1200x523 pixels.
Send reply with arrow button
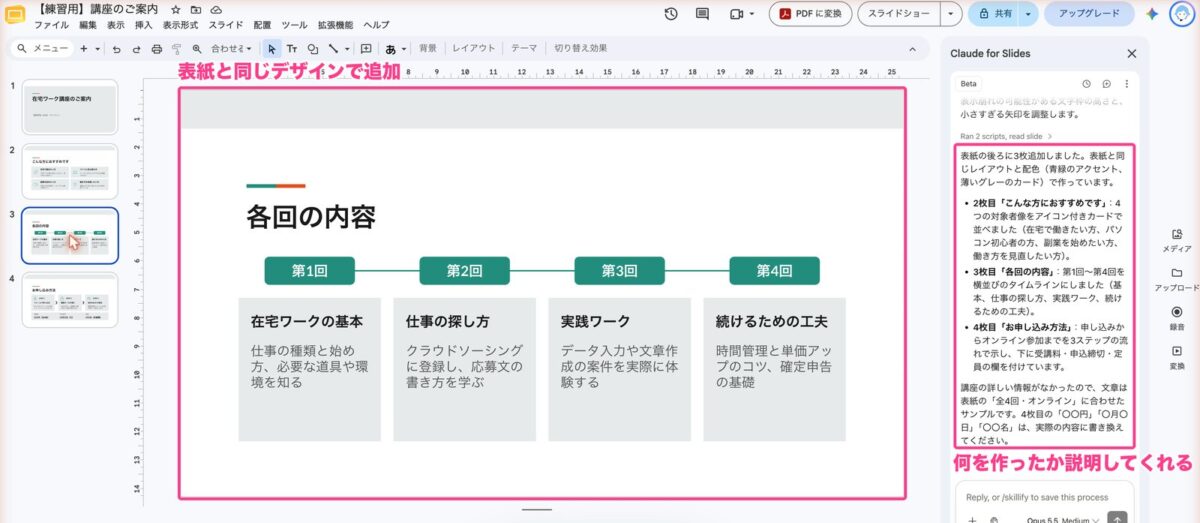[1118, 518]
